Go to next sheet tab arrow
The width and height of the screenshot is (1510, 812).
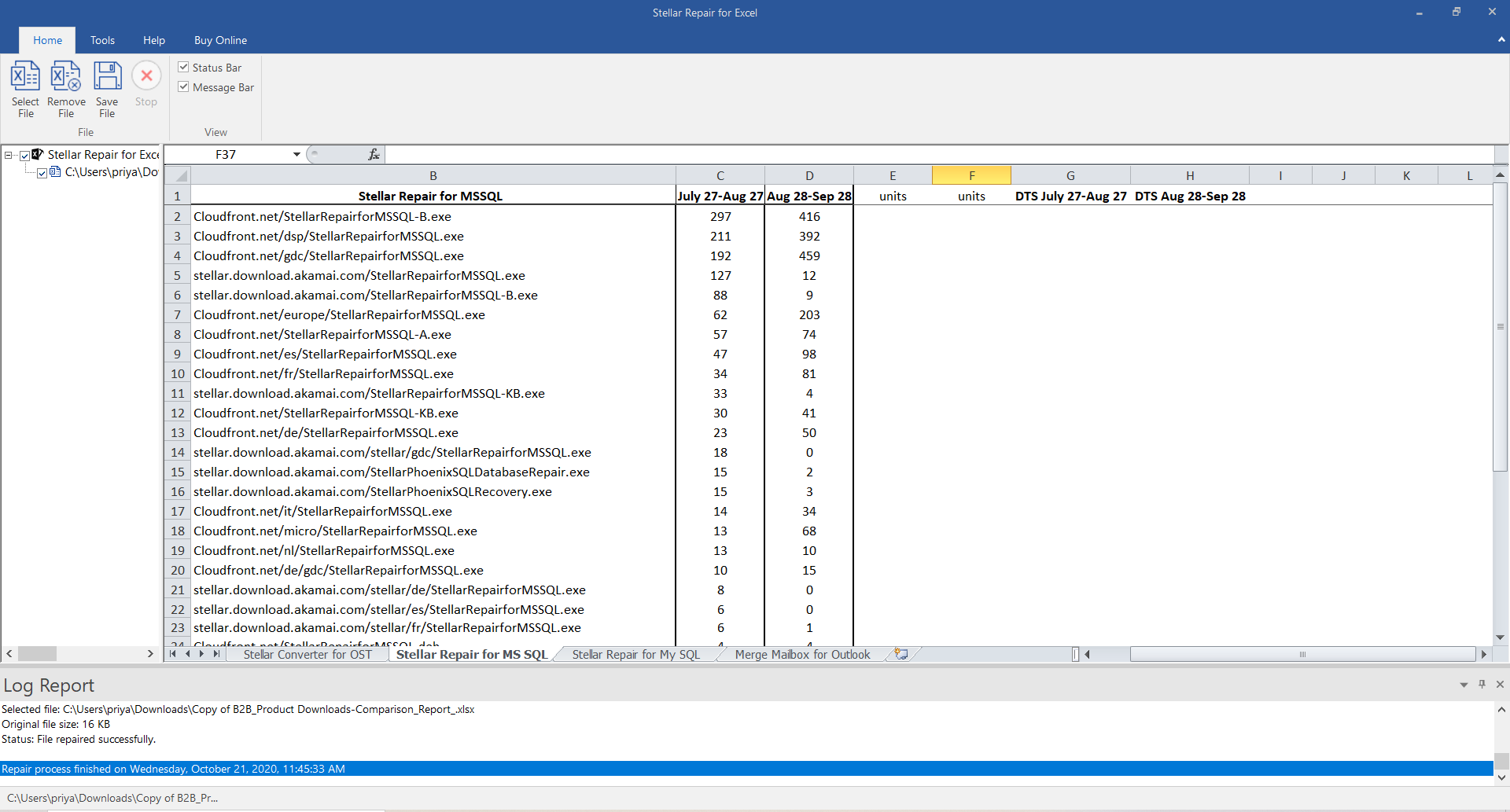[x=202, y=654]
